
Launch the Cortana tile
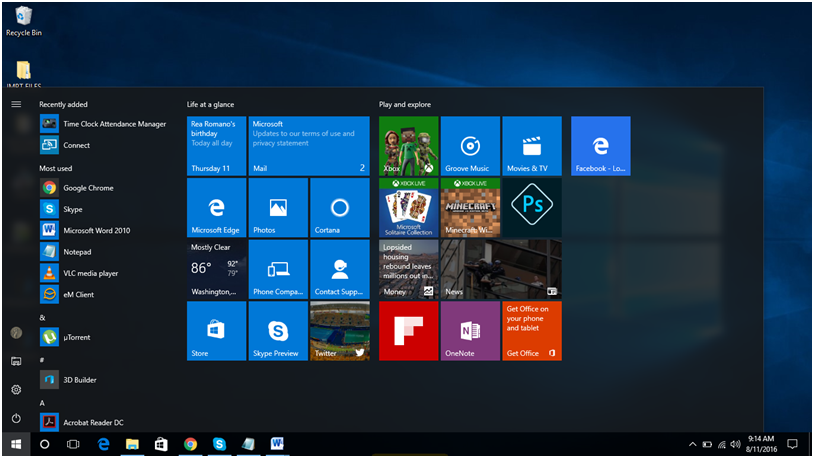[x=340, y=208]
